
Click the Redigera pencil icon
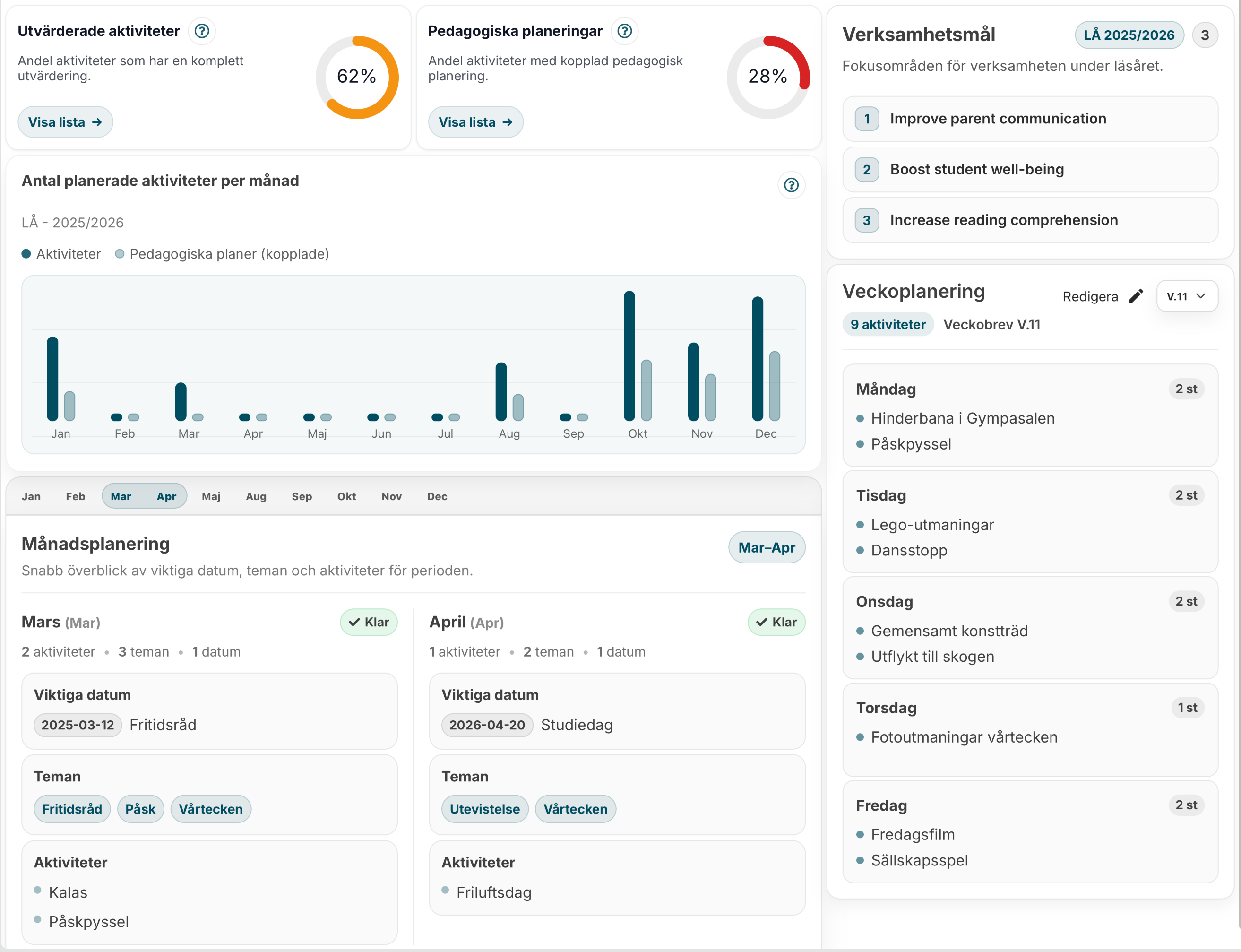[1136, 296]
